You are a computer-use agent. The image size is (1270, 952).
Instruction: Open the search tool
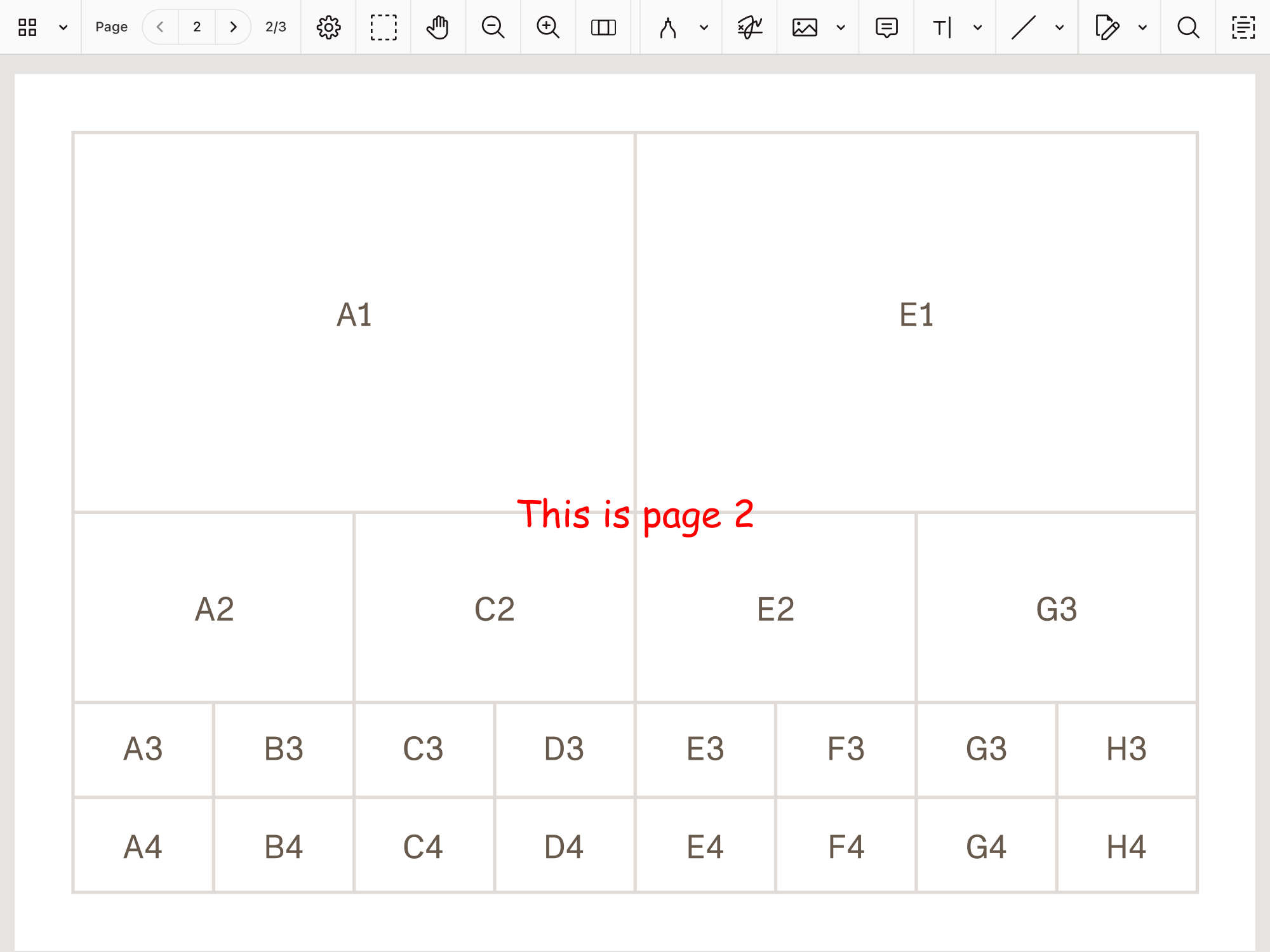(x=1187, y=27)
